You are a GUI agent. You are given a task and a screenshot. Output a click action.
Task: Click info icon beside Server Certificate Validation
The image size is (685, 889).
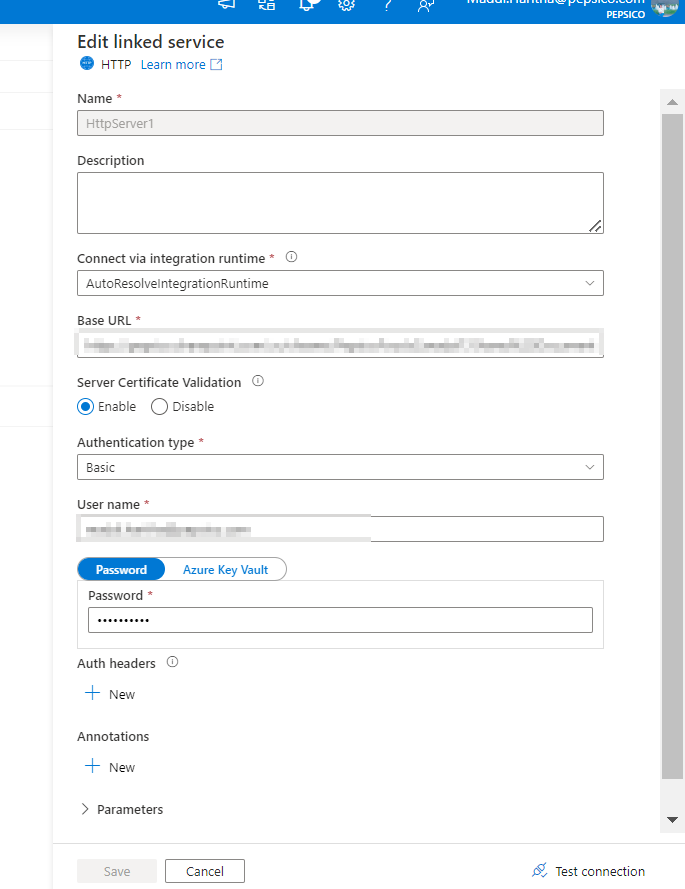coord(258,380)
